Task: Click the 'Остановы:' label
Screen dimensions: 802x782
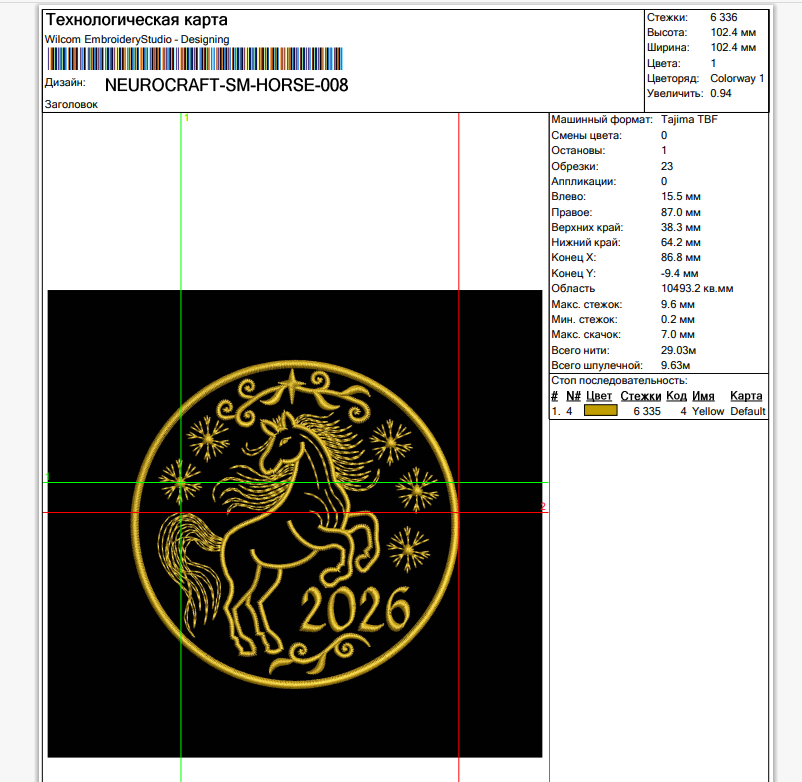Action: point(578,150)
